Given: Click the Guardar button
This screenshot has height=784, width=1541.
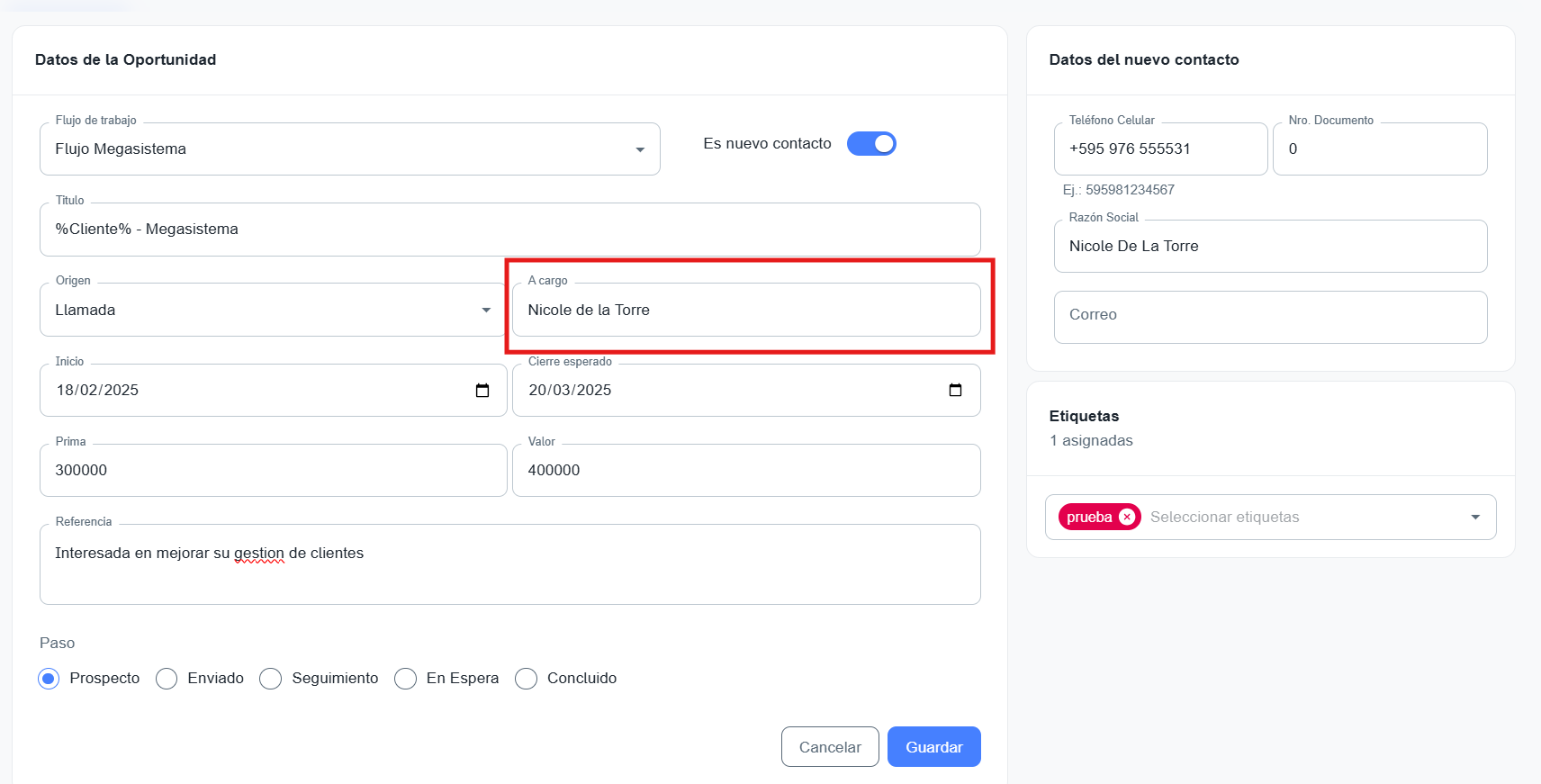Looking at the screenshot, I should (x=933, y=747).
